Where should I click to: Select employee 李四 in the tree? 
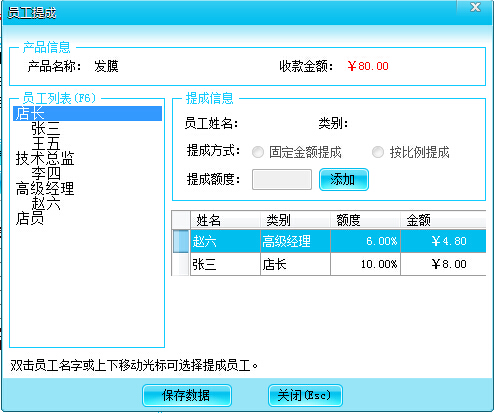[46, 173]
